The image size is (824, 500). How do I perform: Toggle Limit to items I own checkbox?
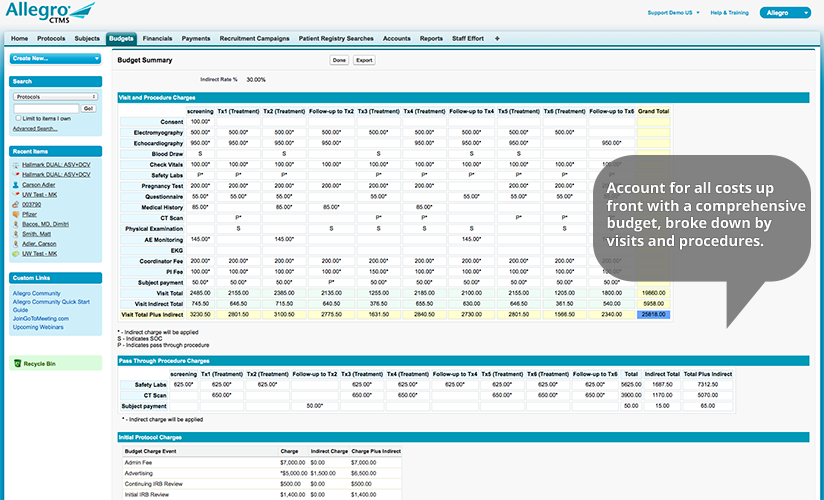coord(18,118)
